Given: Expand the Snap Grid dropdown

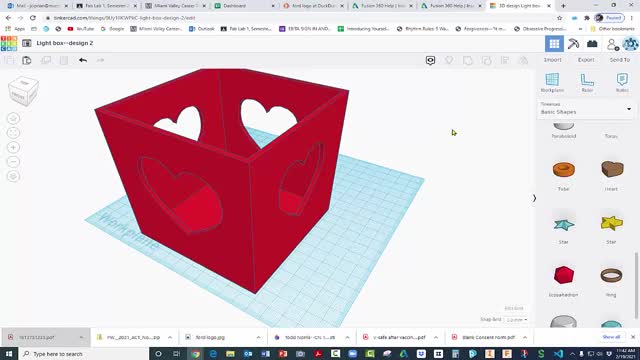Looking at the screenshot, I should click(517, 320).
